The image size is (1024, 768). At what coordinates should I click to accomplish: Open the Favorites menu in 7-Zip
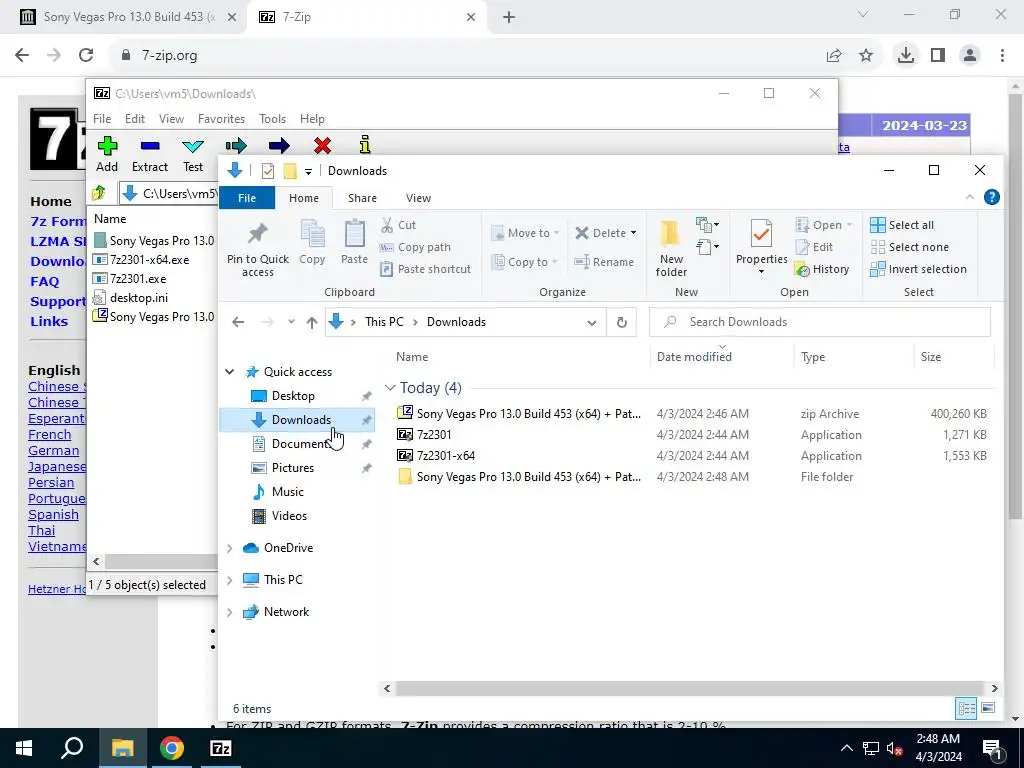point(221,119)
